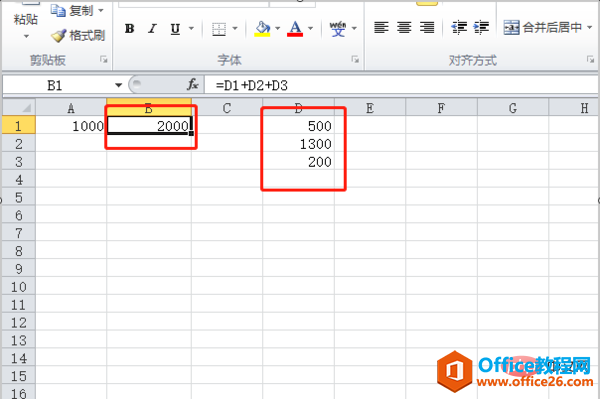
Task: Click the Insert Function fx icon
Action: (192, 85)
